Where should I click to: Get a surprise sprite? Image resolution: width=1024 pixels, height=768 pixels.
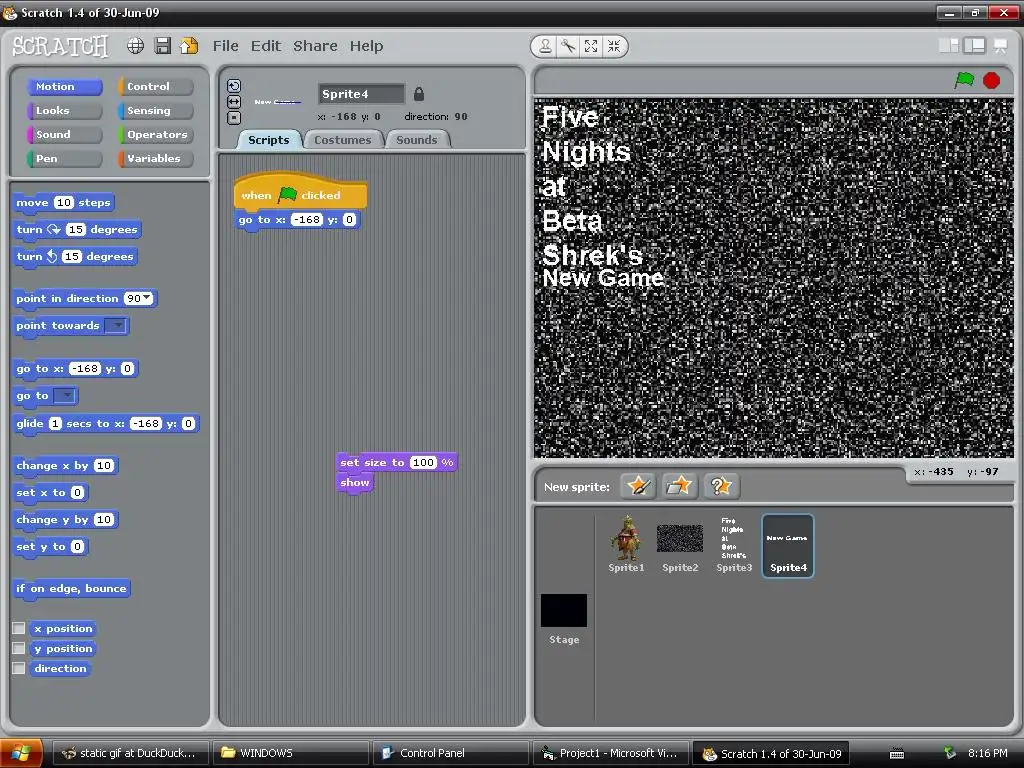[721, 486]
